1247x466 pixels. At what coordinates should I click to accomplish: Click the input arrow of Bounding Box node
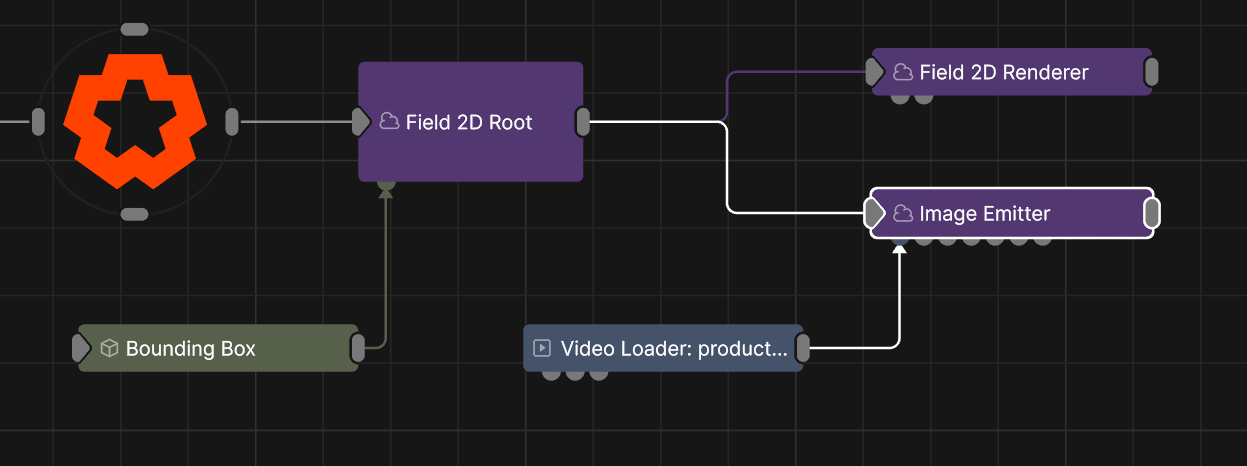(x=82, y=348)
